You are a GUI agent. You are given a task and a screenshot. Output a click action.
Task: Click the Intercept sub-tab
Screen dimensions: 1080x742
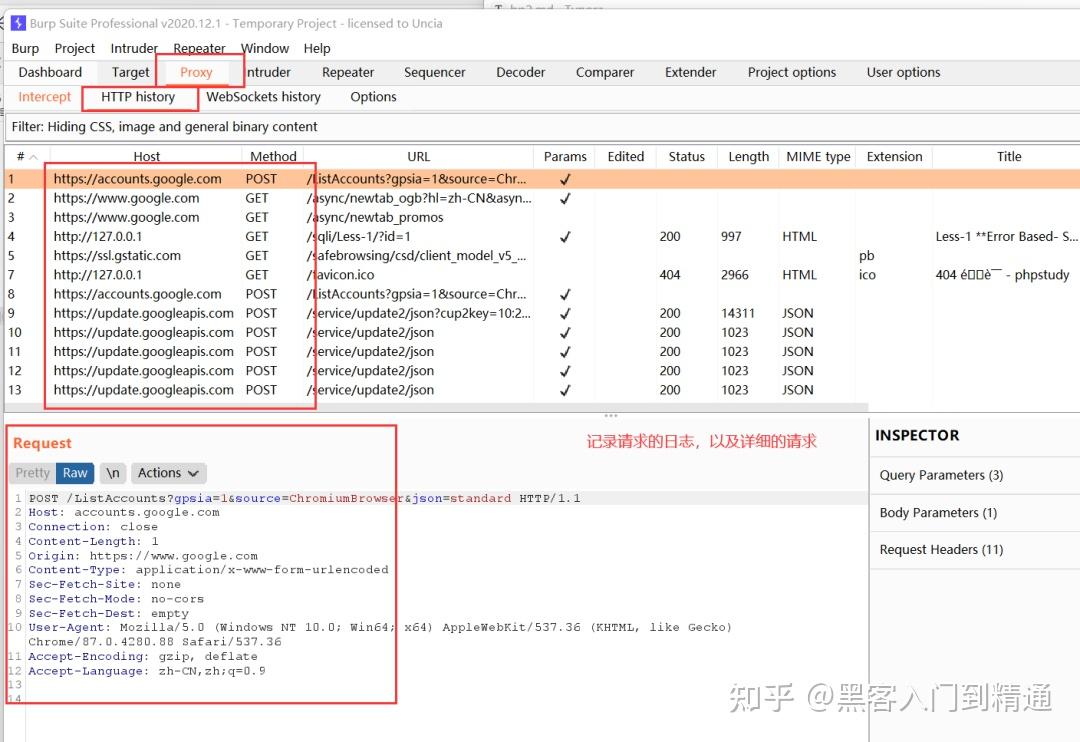pyautogui.click(x=44, y=97)
